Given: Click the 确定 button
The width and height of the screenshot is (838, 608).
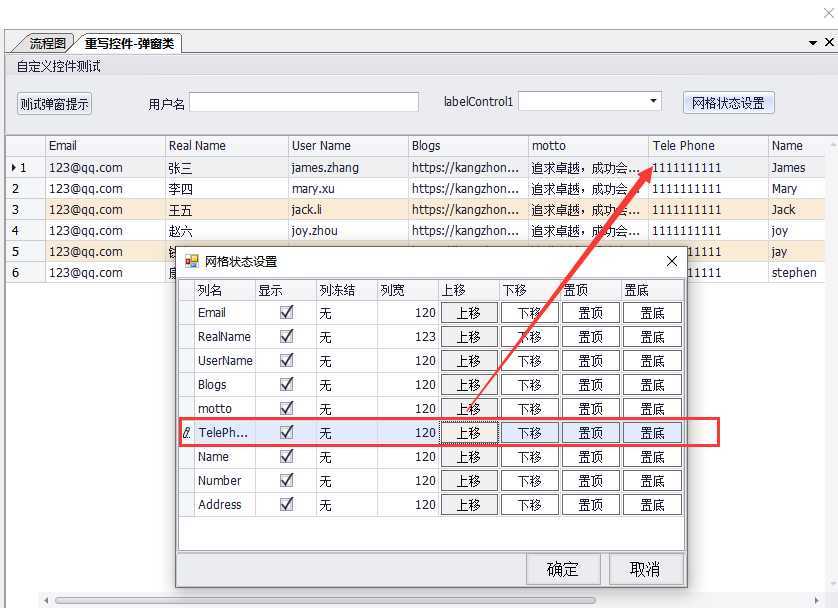Looking at the screenshot, I should click(563, 569).
